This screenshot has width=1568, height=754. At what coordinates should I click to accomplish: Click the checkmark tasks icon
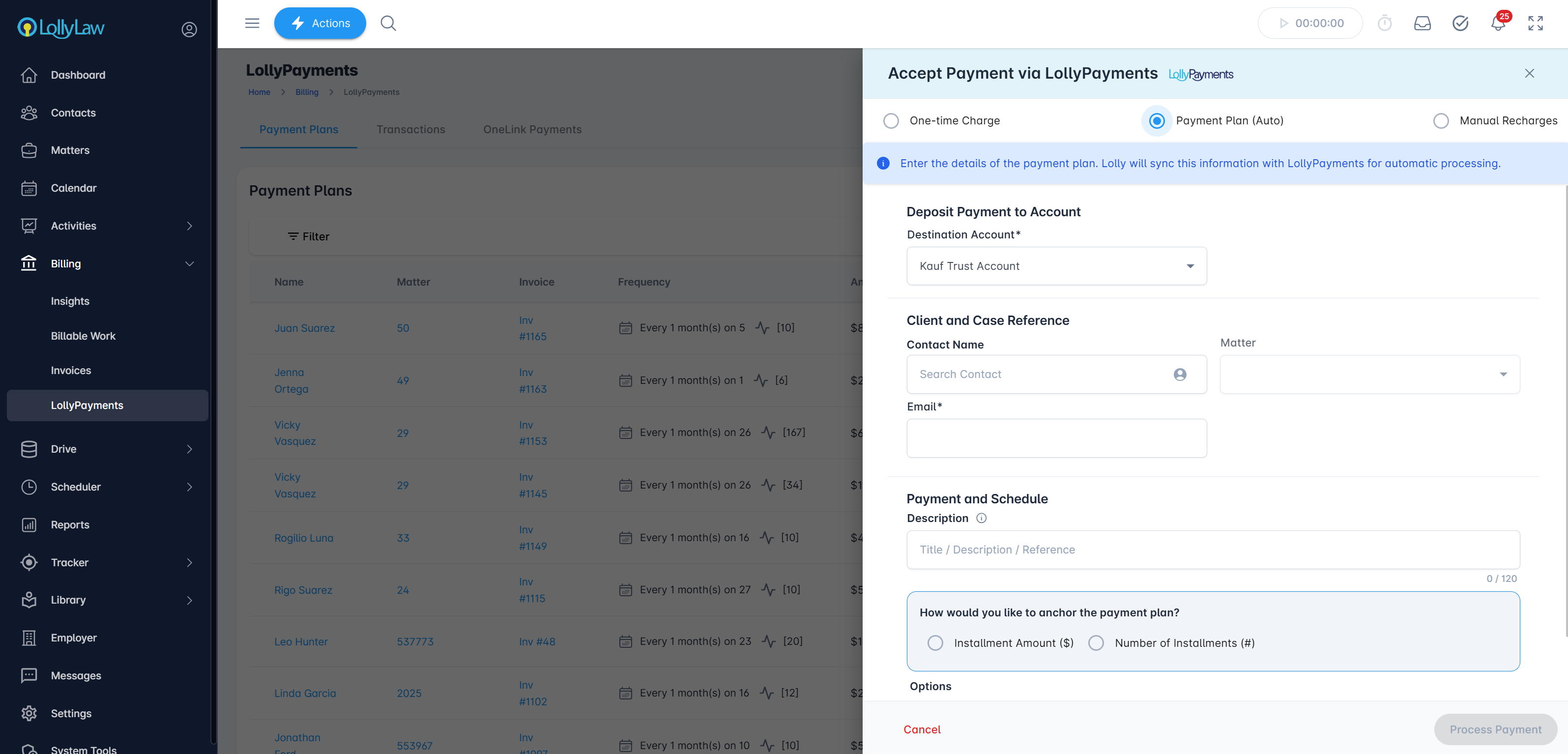point(1460,23)
